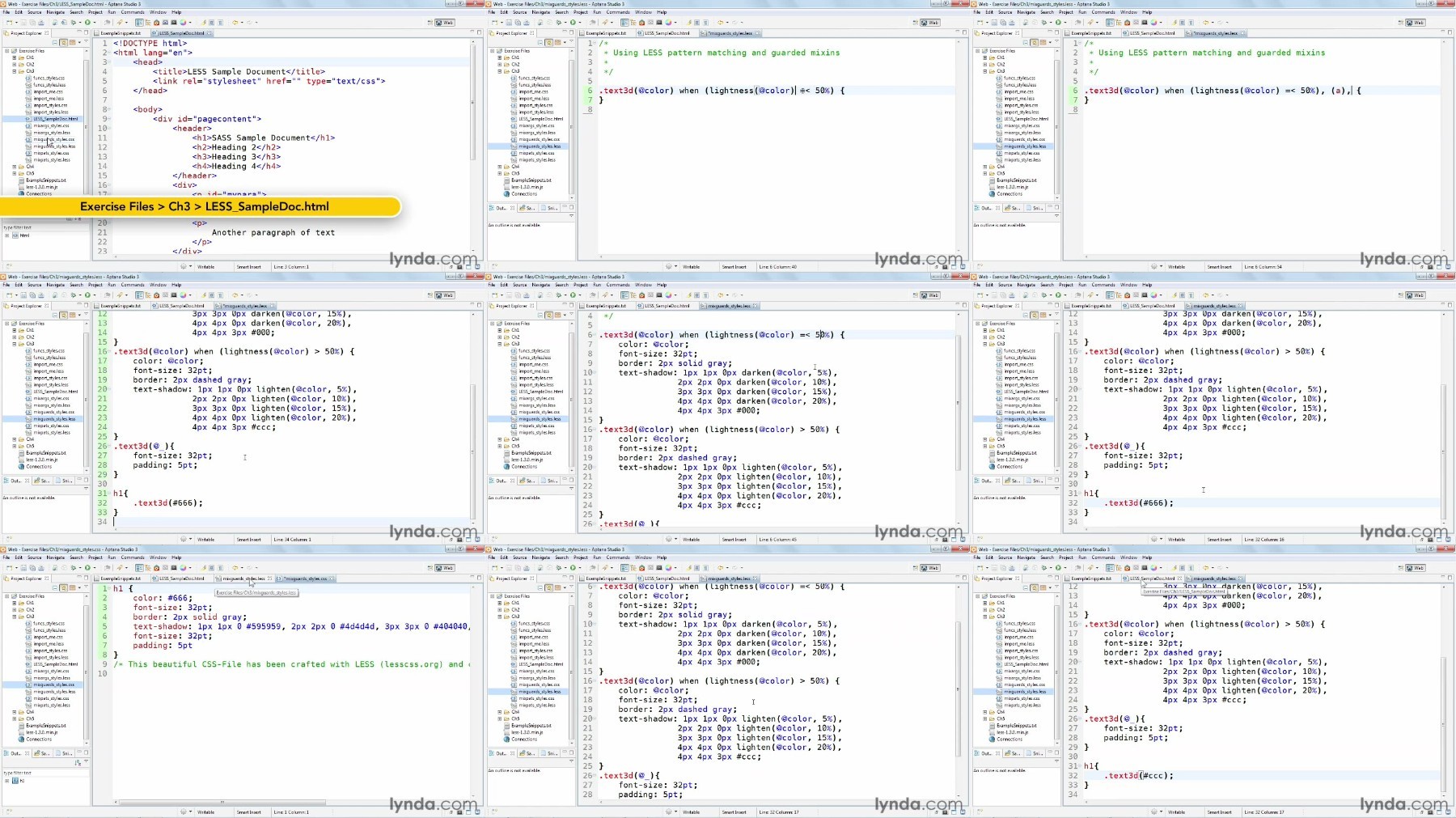Collapse Ch3 folder in the DOCTYPE html window
Image resolution: width=1456 pixels, height=818 pixels.
[x=14, y=71]
